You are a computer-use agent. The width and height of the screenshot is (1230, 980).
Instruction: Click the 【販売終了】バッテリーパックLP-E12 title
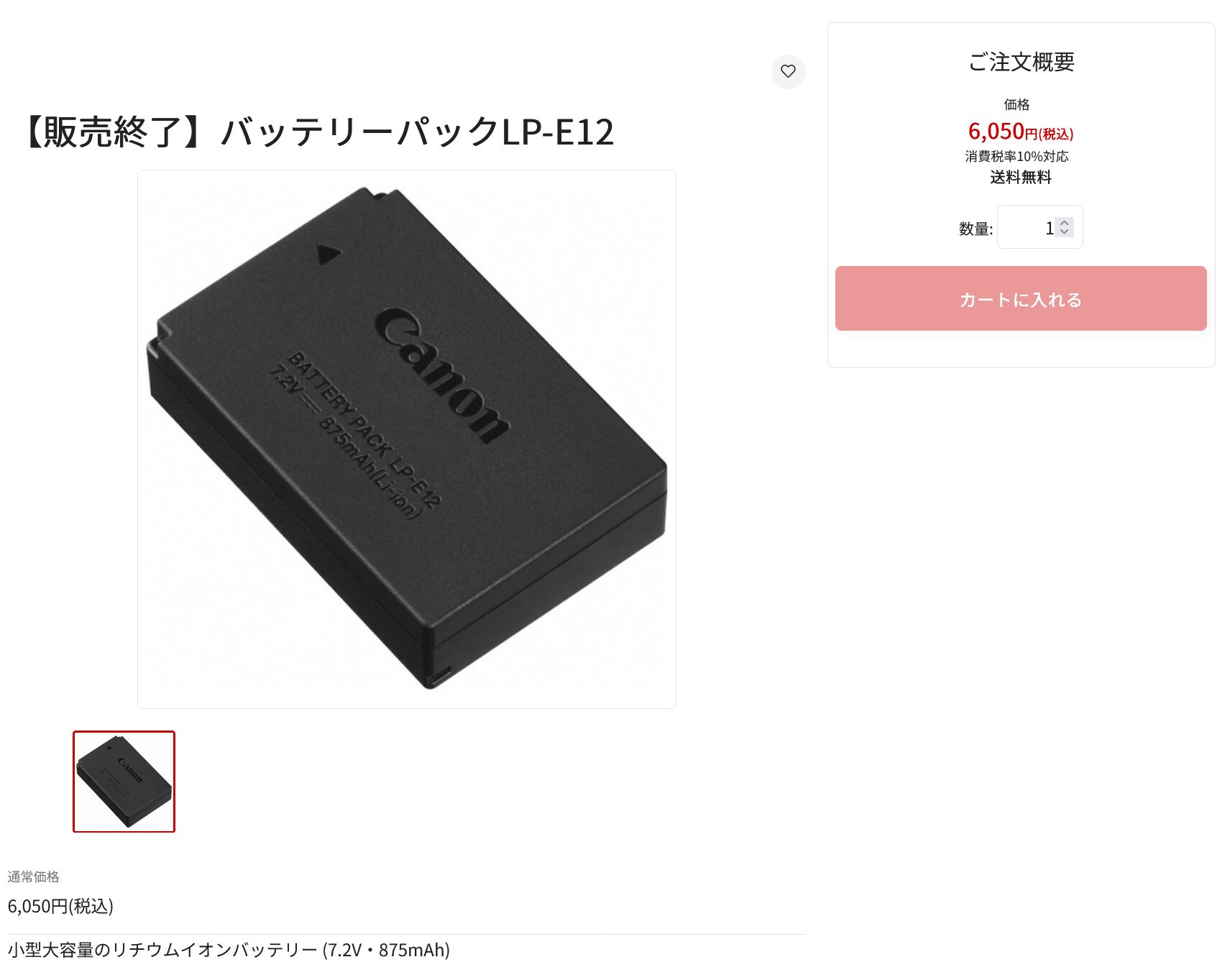pos(318,132)
